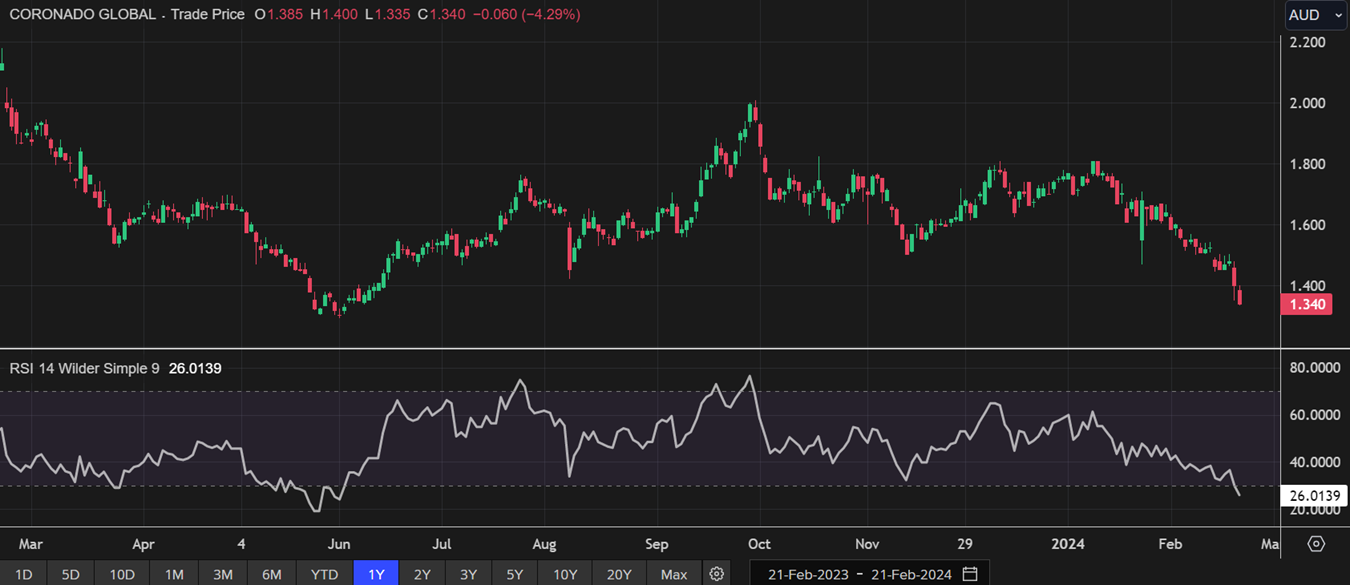
Task: Show year-to-date with YTD
Action: coord(323,574)
